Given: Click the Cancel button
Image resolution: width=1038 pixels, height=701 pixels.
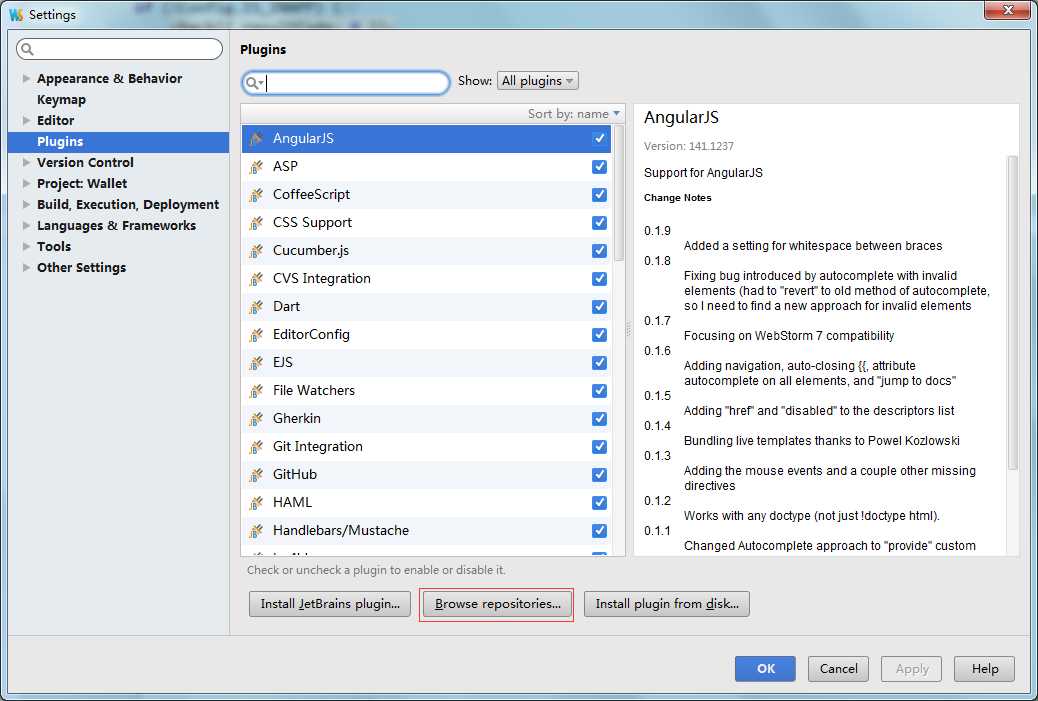Looking at the screenshot, I should (838, 669).
